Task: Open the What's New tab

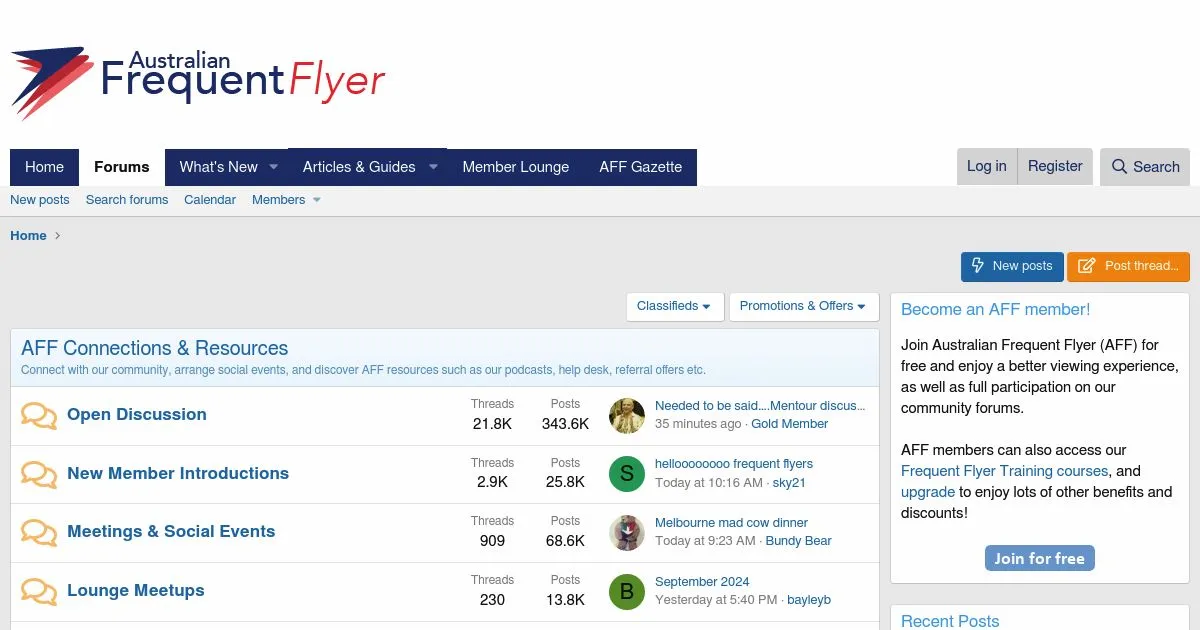Action: coord(218,167)
